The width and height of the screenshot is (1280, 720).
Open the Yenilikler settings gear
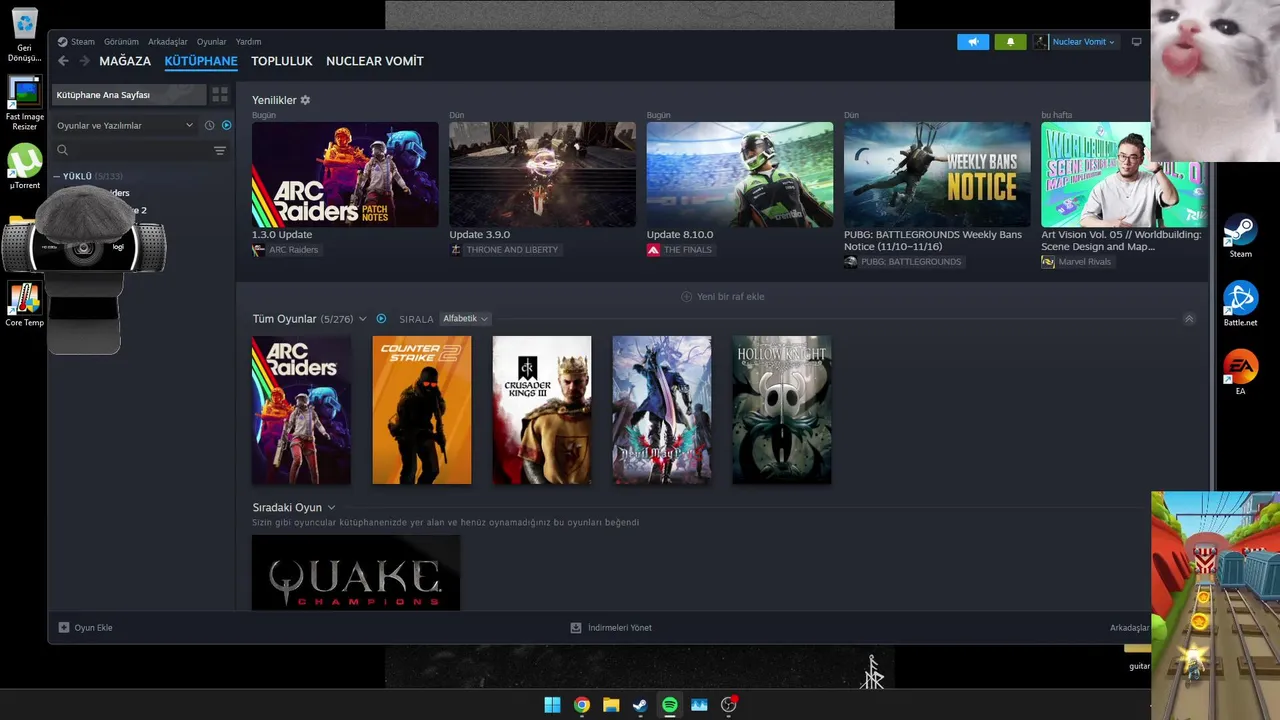(305, 100)
